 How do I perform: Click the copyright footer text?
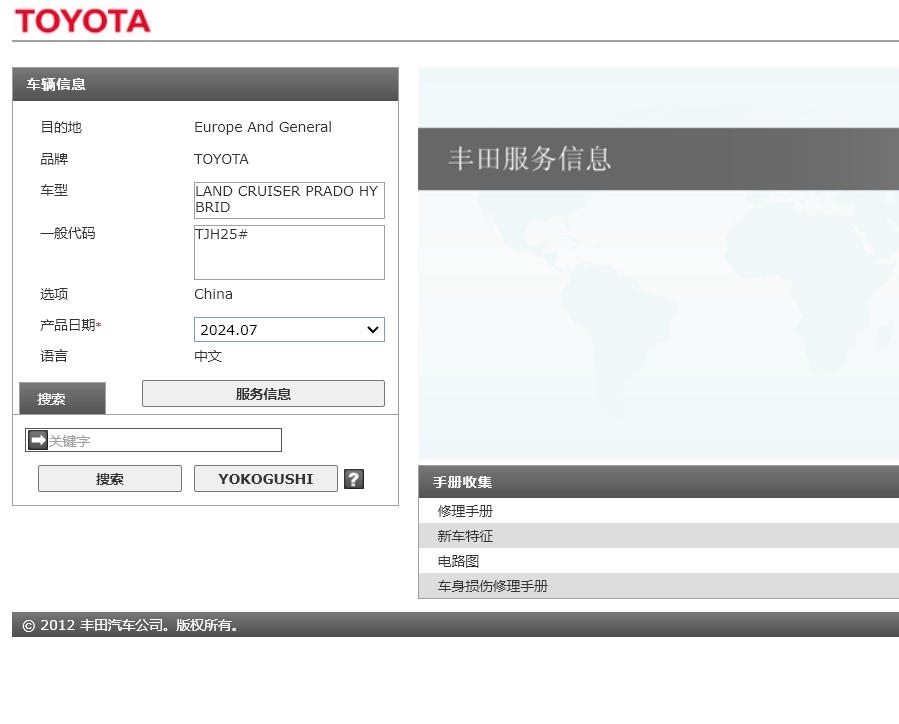pyautogui.click(x=130, y=625)
